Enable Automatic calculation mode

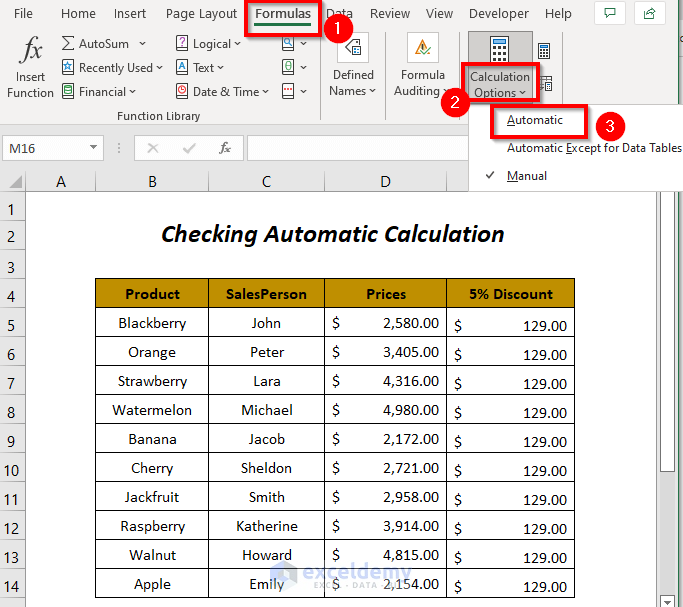[535, 120]
